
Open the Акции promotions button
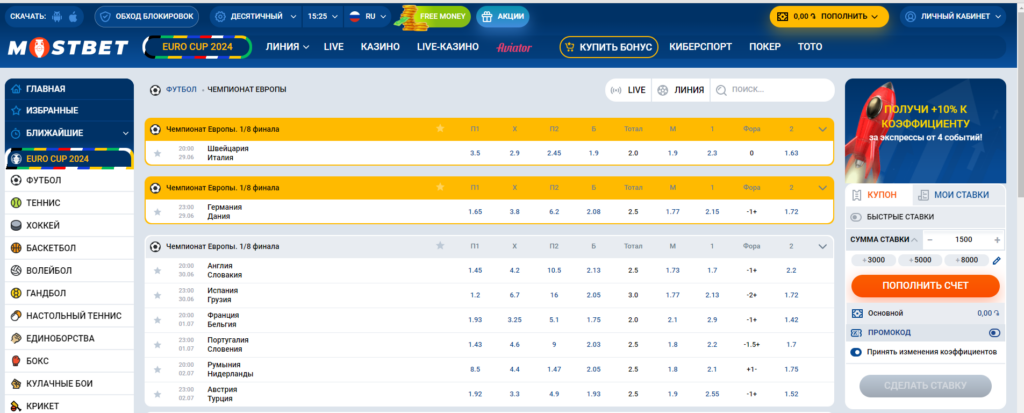tap(503, 16)
